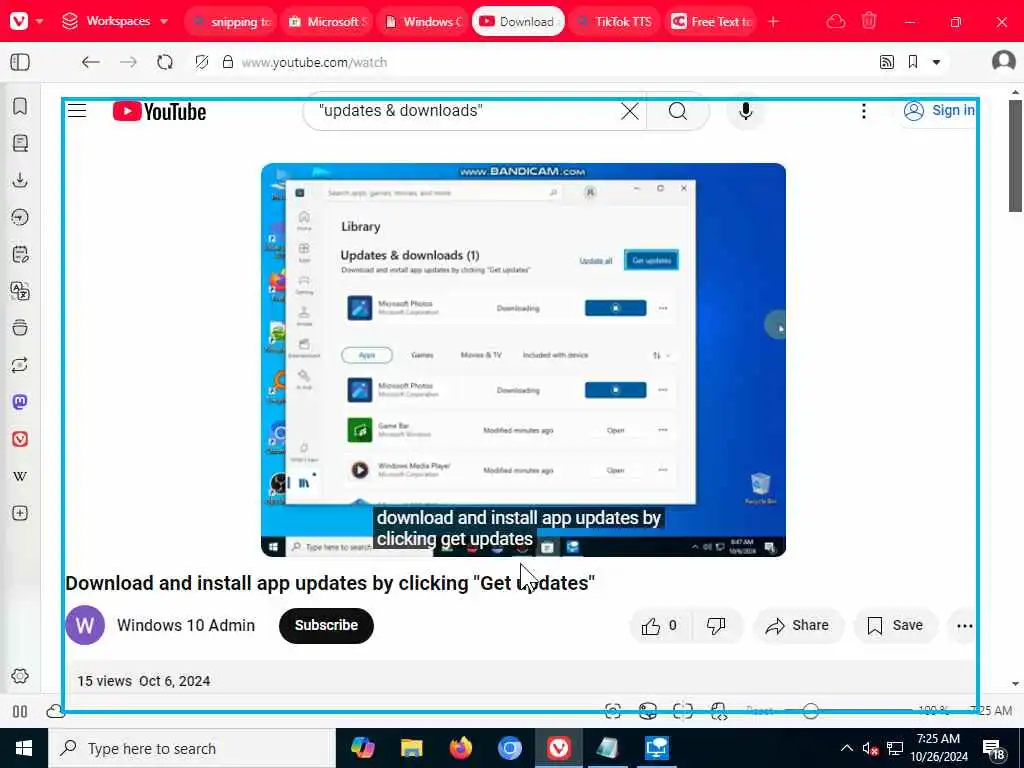Switch to the snipping tool tab

[231, 22]
